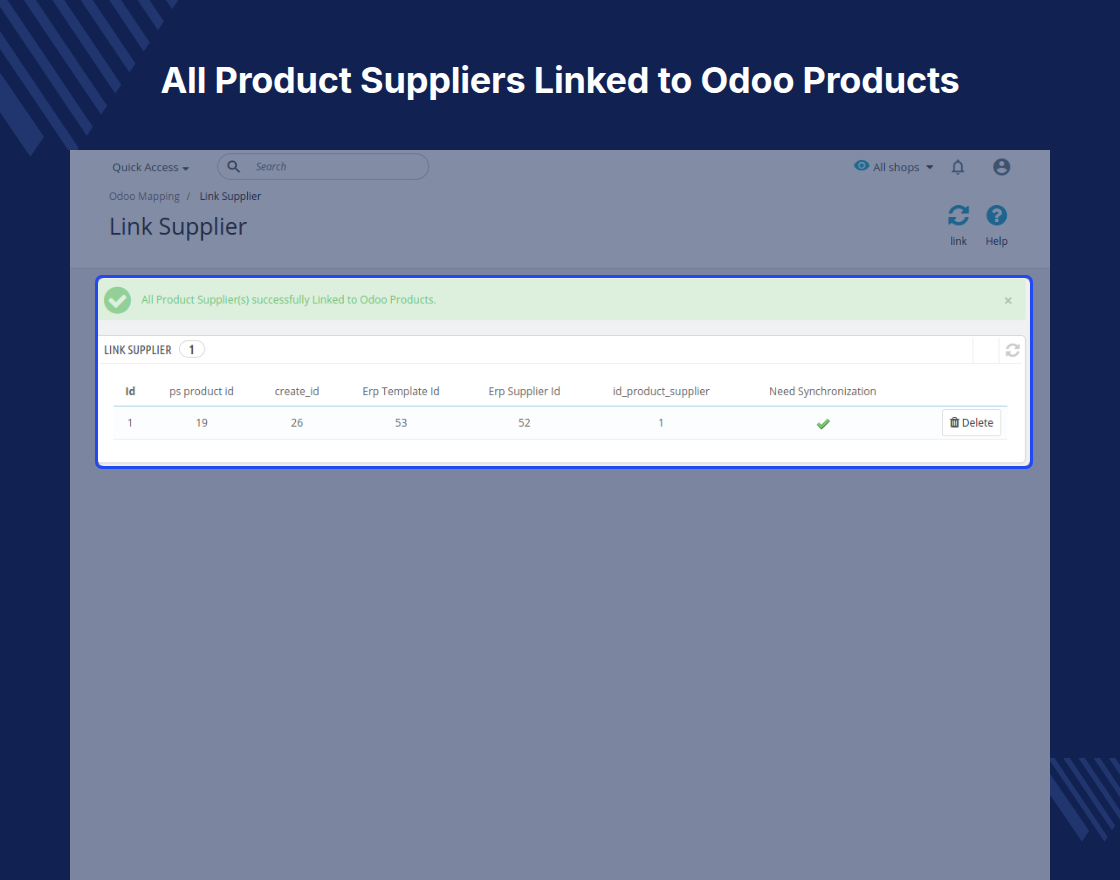Image resolution: width=1120 pixels, height=880 pixels.
Task: Delete the supplier link row 1
Action: pyautogui.click(x=971, y=423)
